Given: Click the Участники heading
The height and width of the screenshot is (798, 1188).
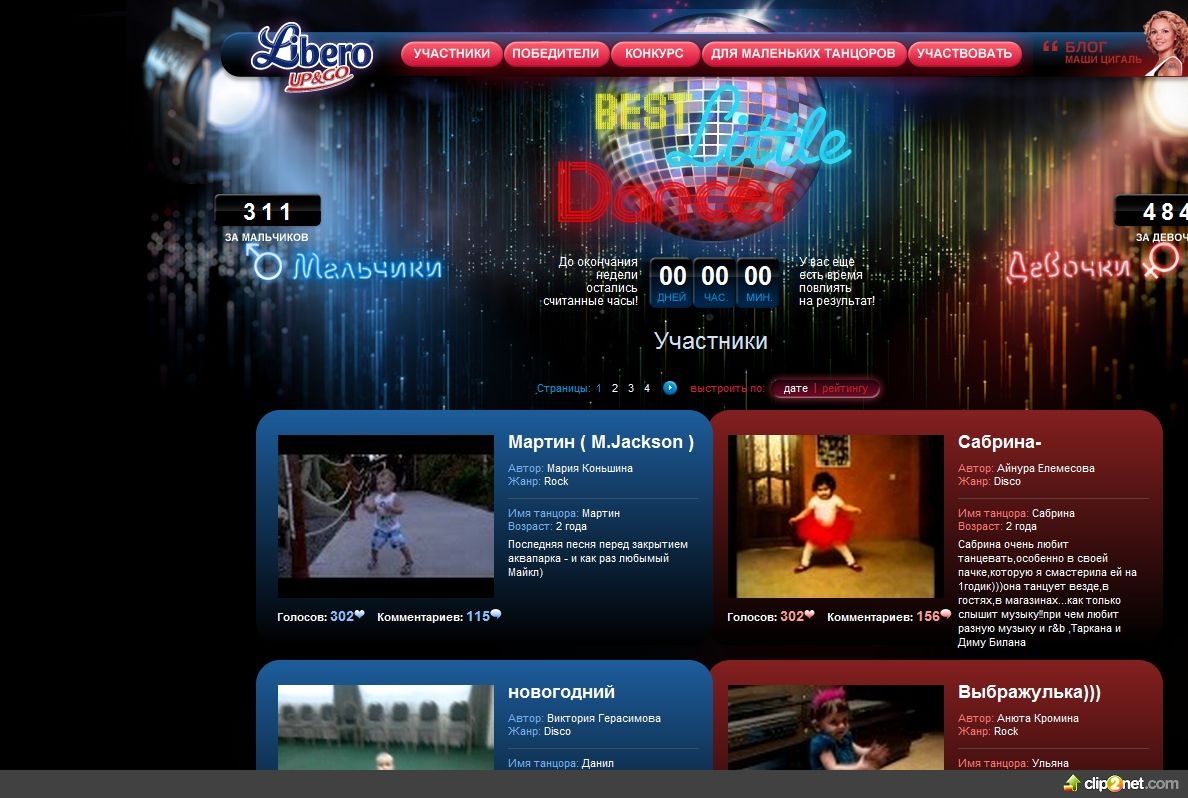Looking at the screenshot, I should tap(711, 341).
